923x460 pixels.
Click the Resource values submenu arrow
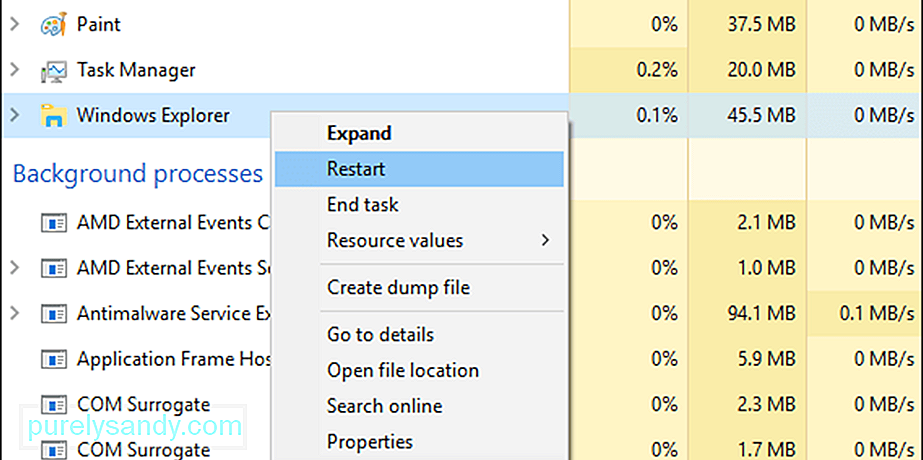545,240
